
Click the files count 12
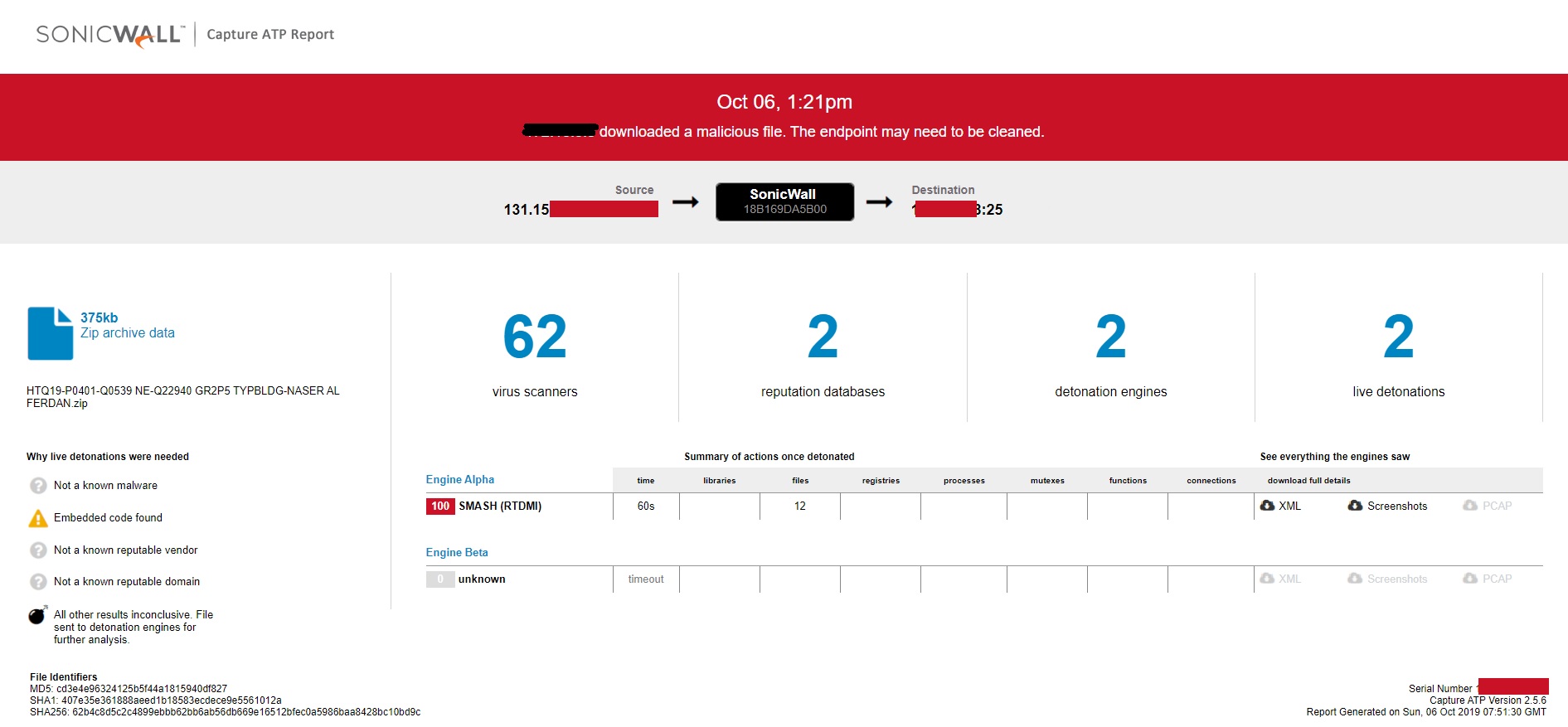click(x=800, y=506)
